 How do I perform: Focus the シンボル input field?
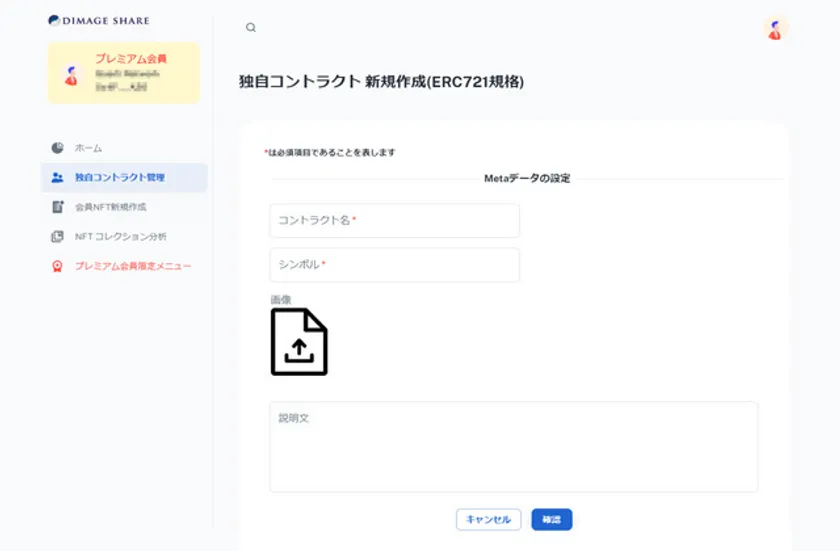[394, 265]
